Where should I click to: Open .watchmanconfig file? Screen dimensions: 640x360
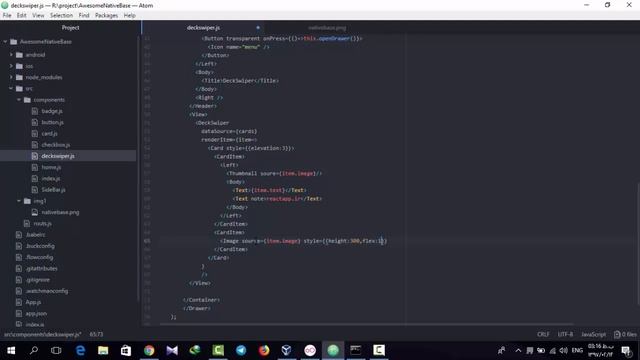point(47,291)
